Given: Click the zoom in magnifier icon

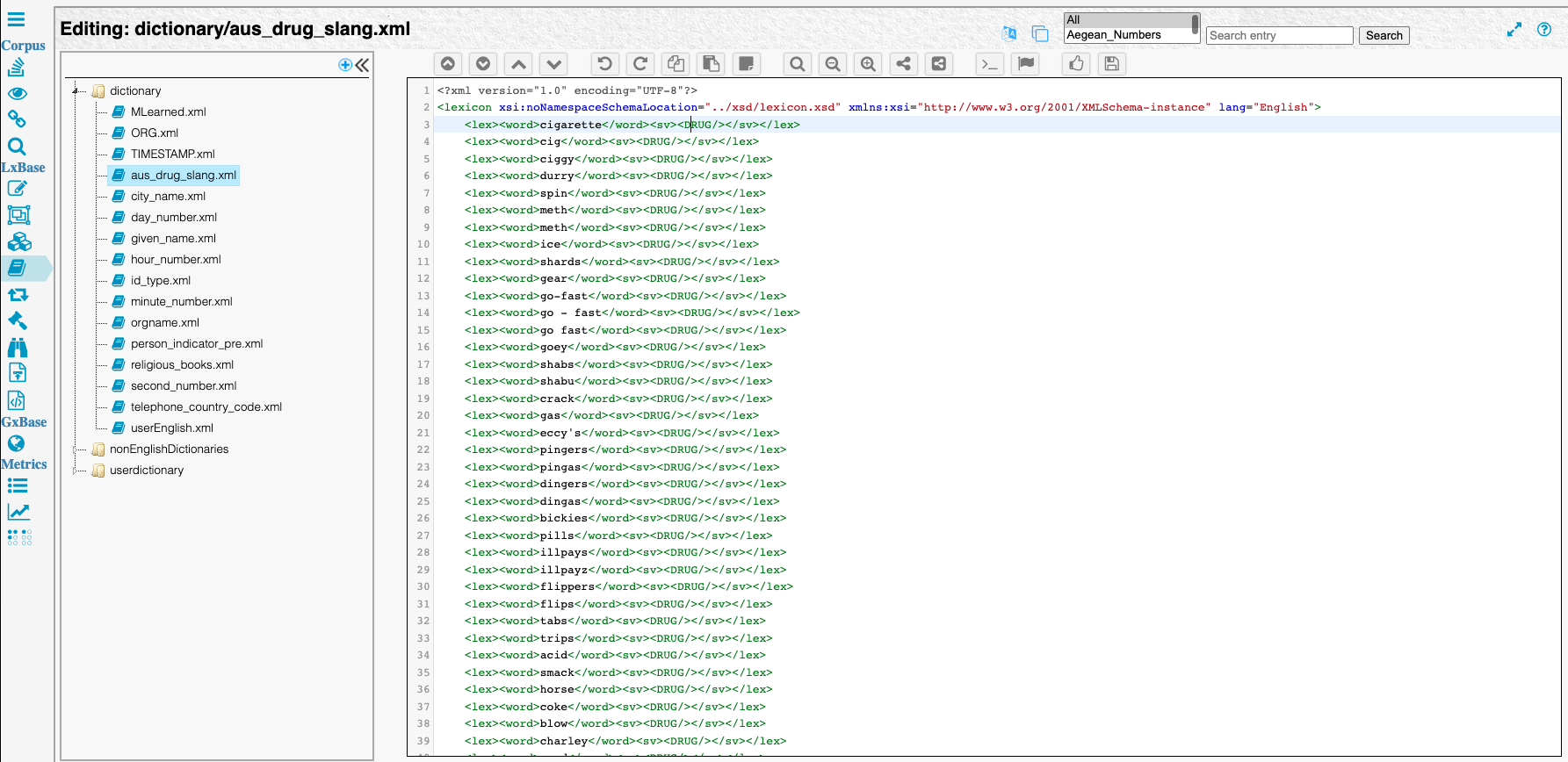Looking at the screenshot, I should coord(868,63).
